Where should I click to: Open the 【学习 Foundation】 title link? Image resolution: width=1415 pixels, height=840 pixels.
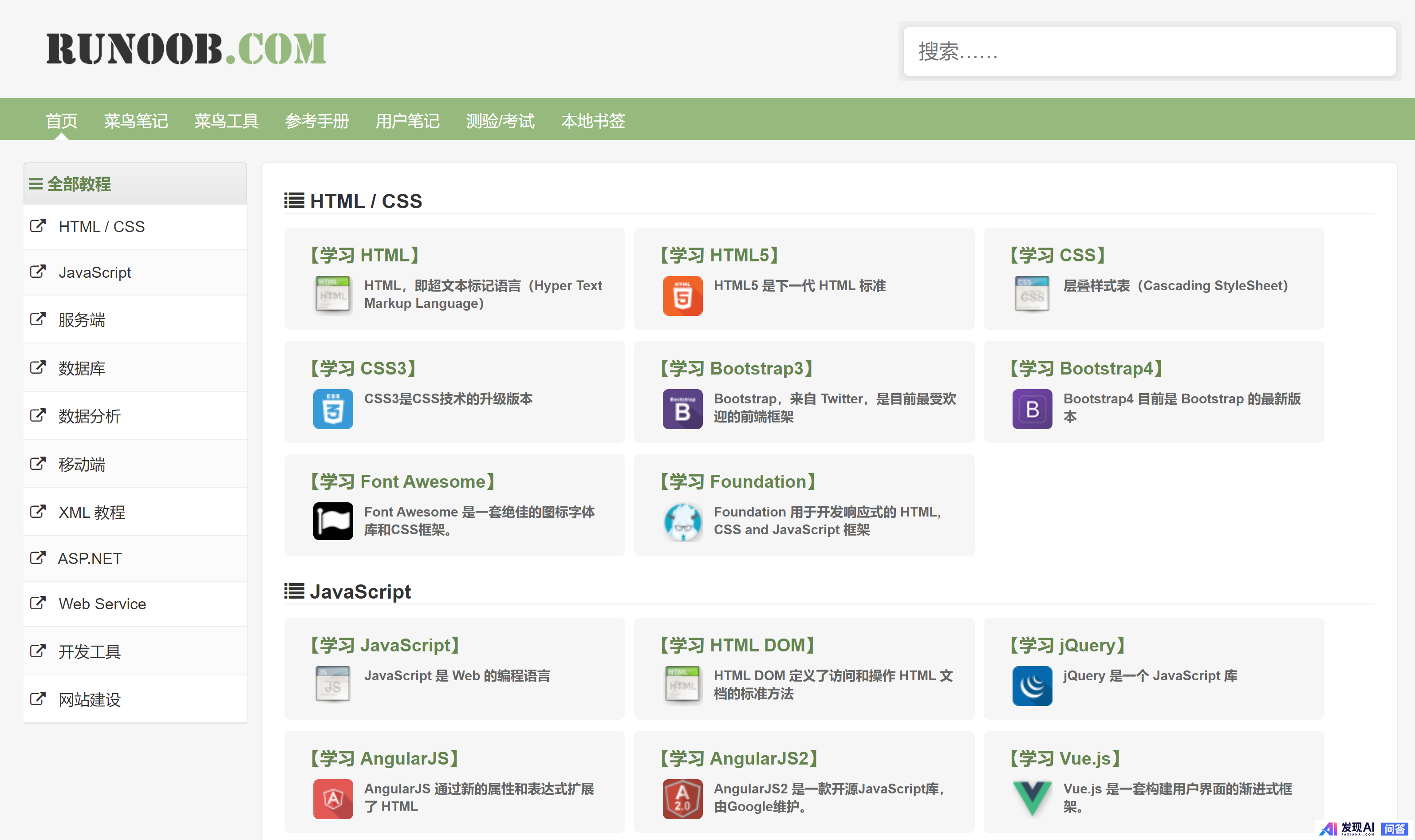coord(737,482)
